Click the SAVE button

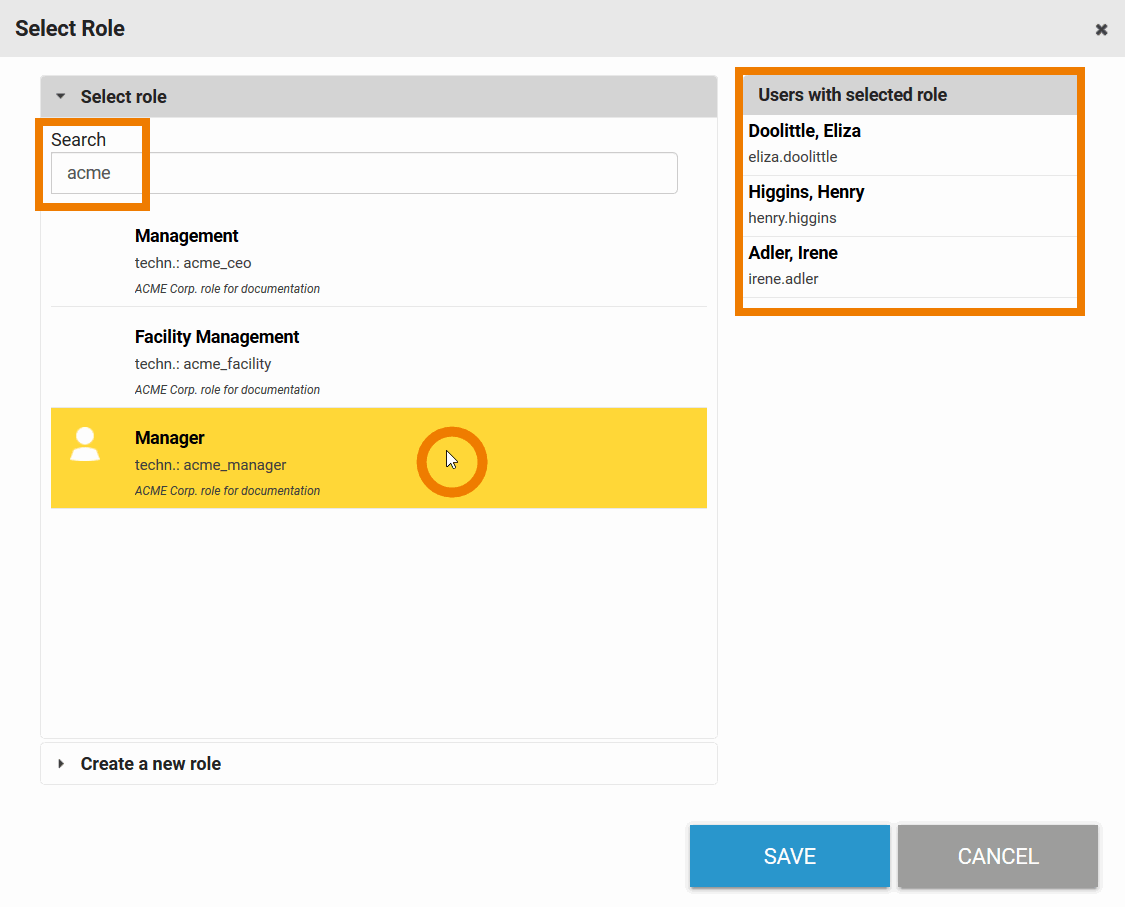(789, 856)
